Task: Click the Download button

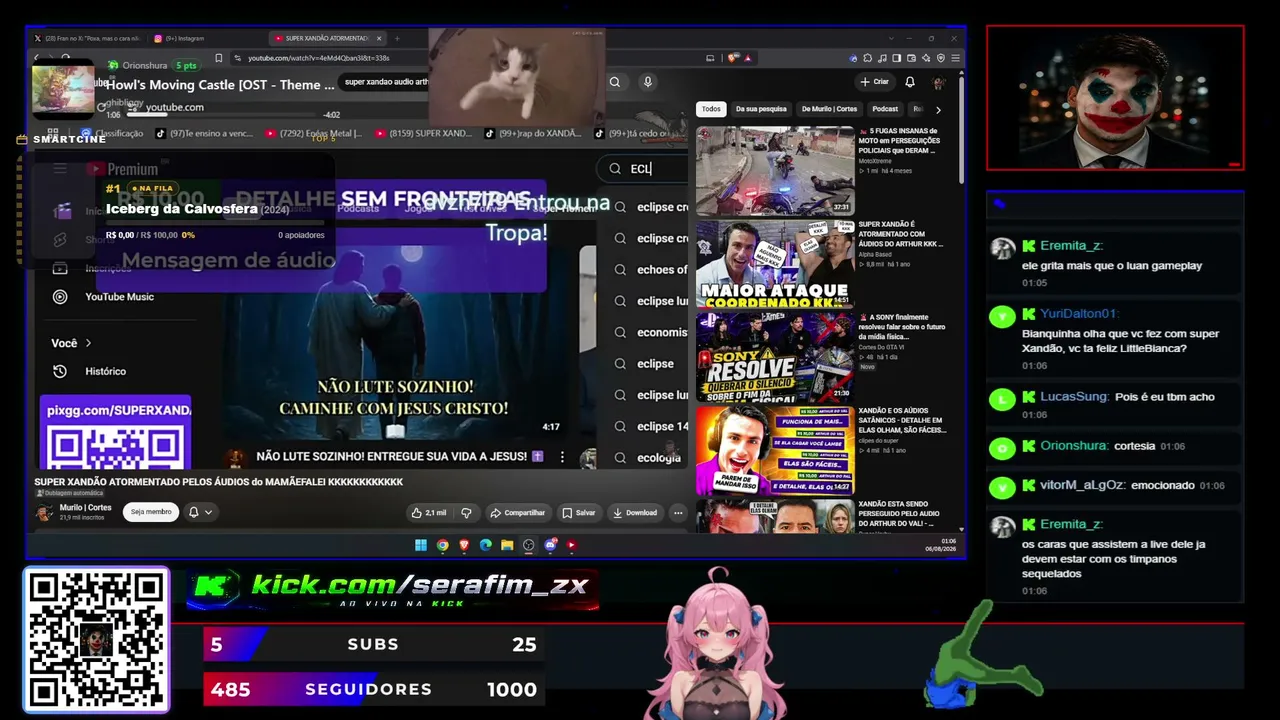Action: [634, 513]
